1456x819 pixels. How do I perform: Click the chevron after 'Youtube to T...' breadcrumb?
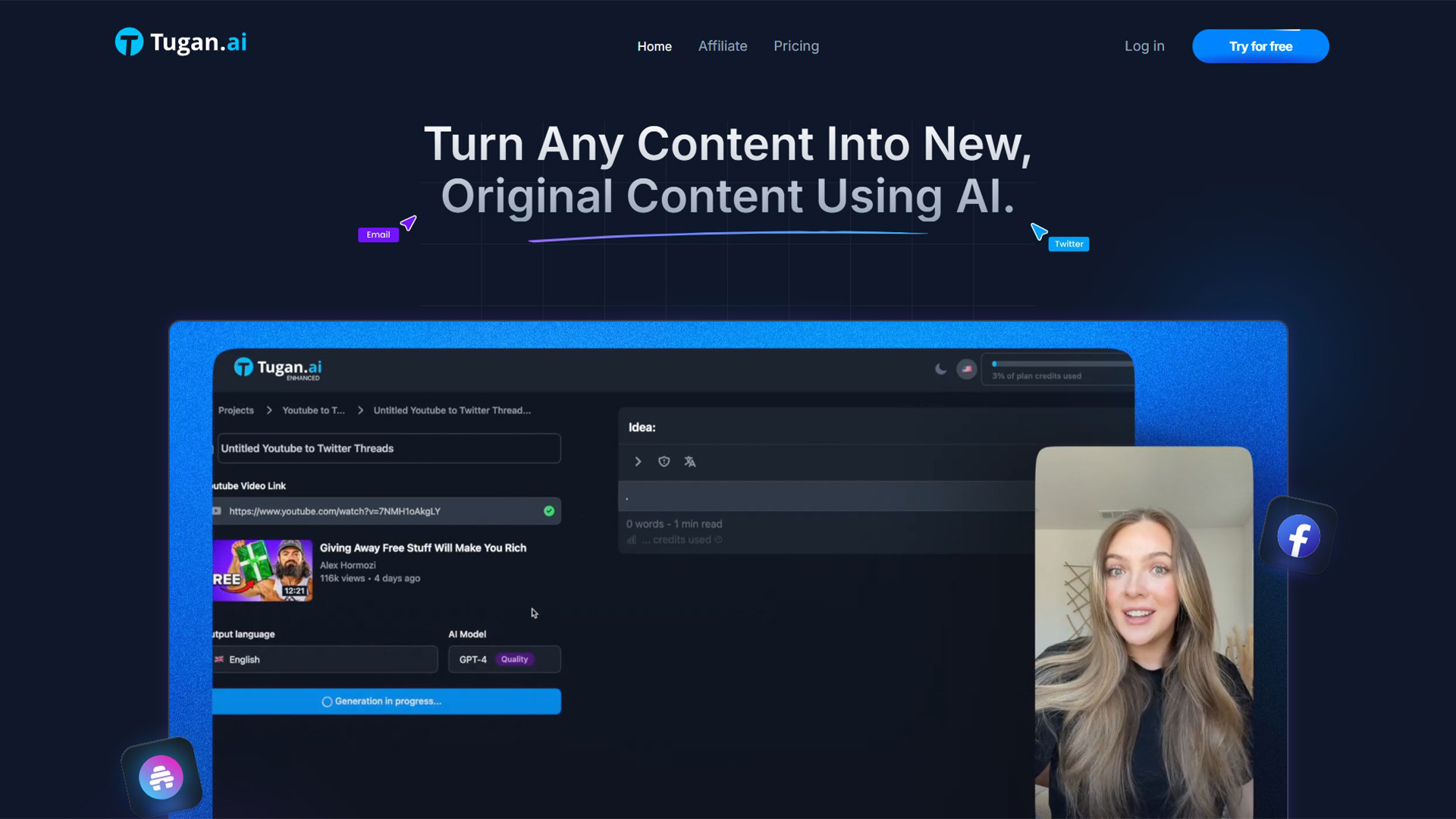[x=360, y=410]
